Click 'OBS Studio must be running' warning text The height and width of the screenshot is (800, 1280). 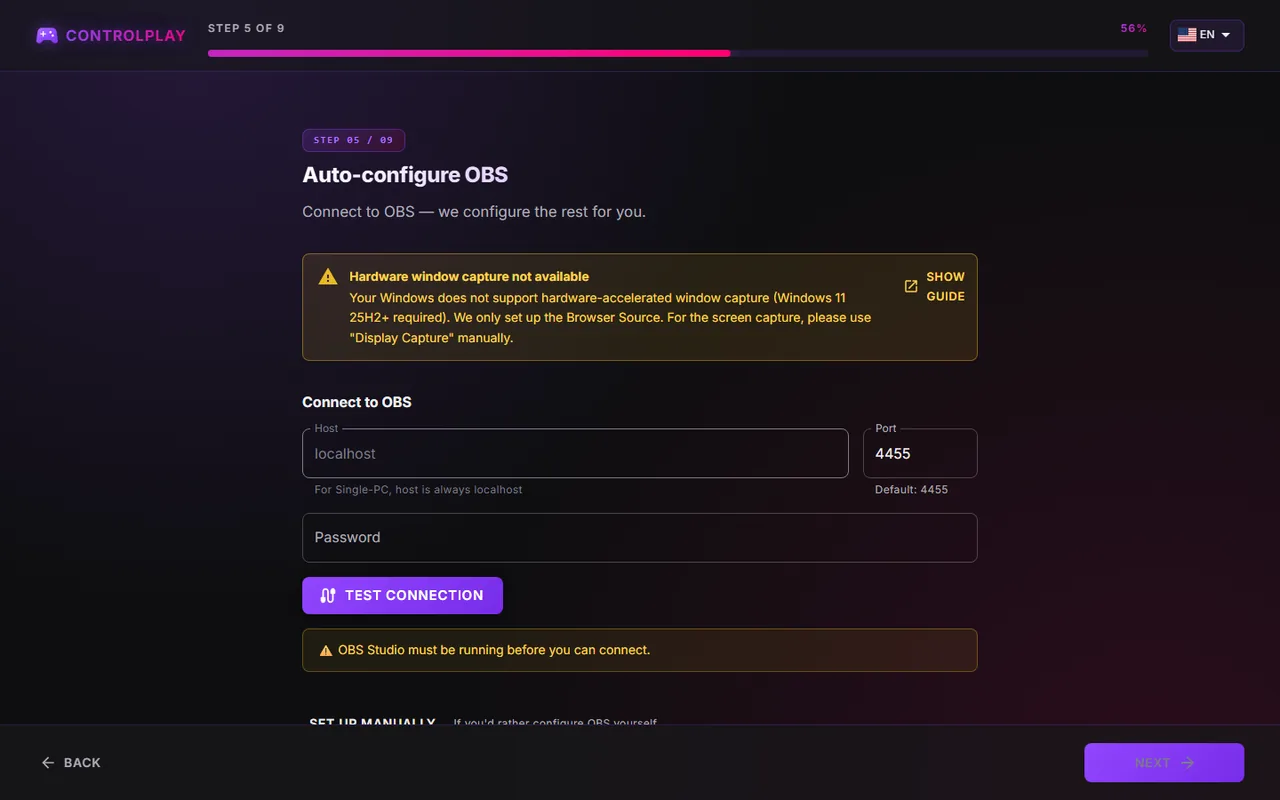[x=494, y=650]
